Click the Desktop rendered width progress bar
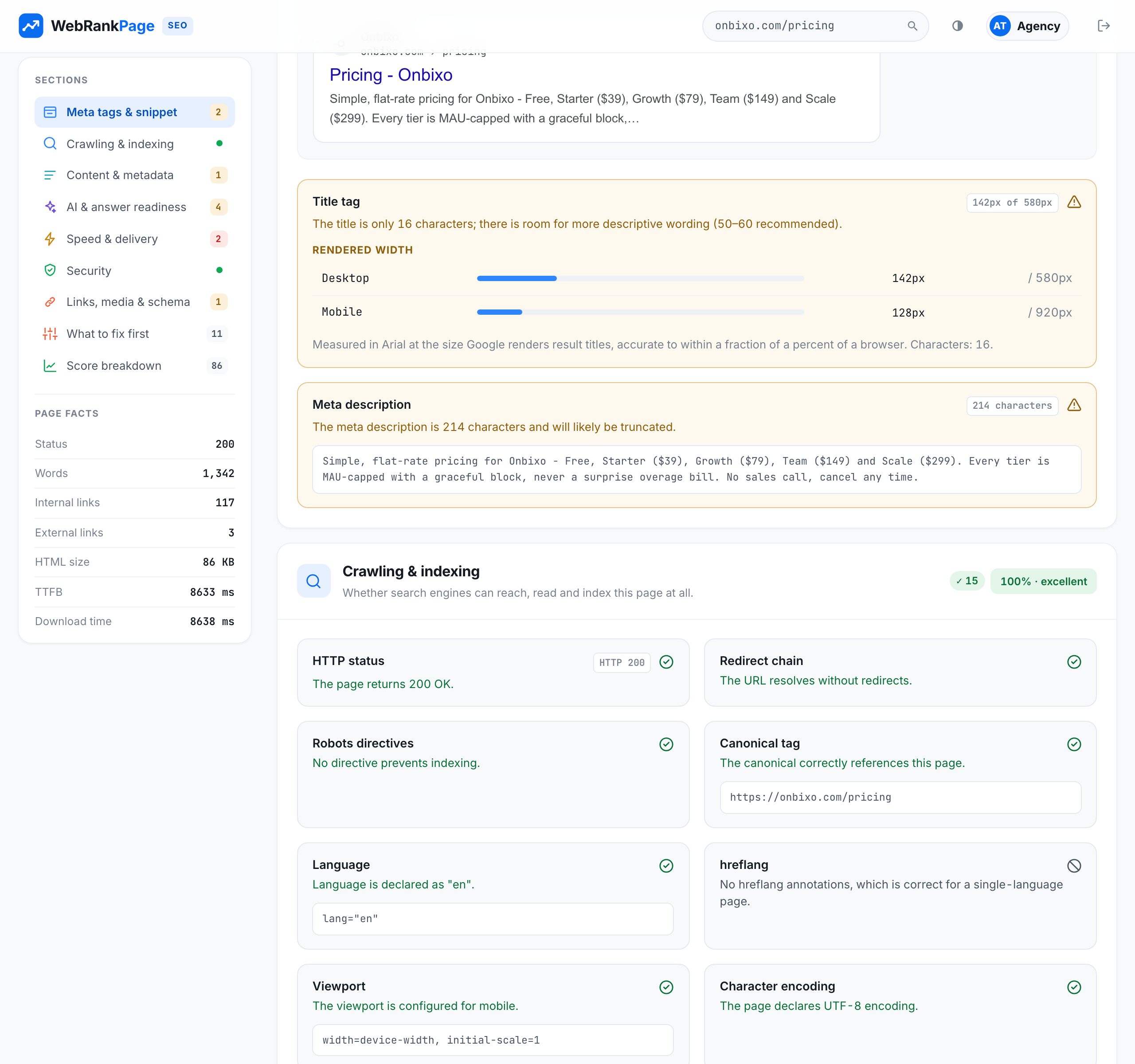The image size is (1135, 1064). (x=640, y=278)
